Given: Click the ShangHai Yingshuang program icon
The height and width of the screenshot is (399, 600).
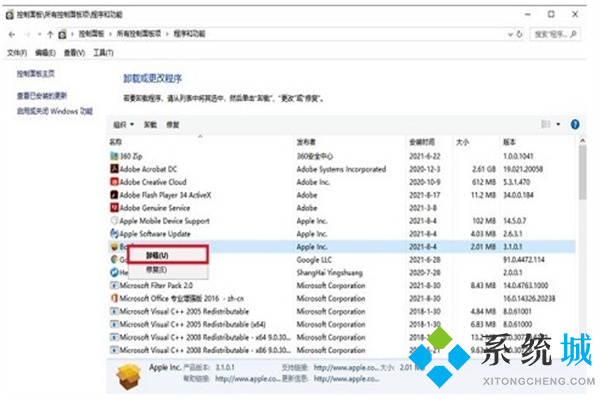Looking at the screenshot, I should [x=114, y=273].
